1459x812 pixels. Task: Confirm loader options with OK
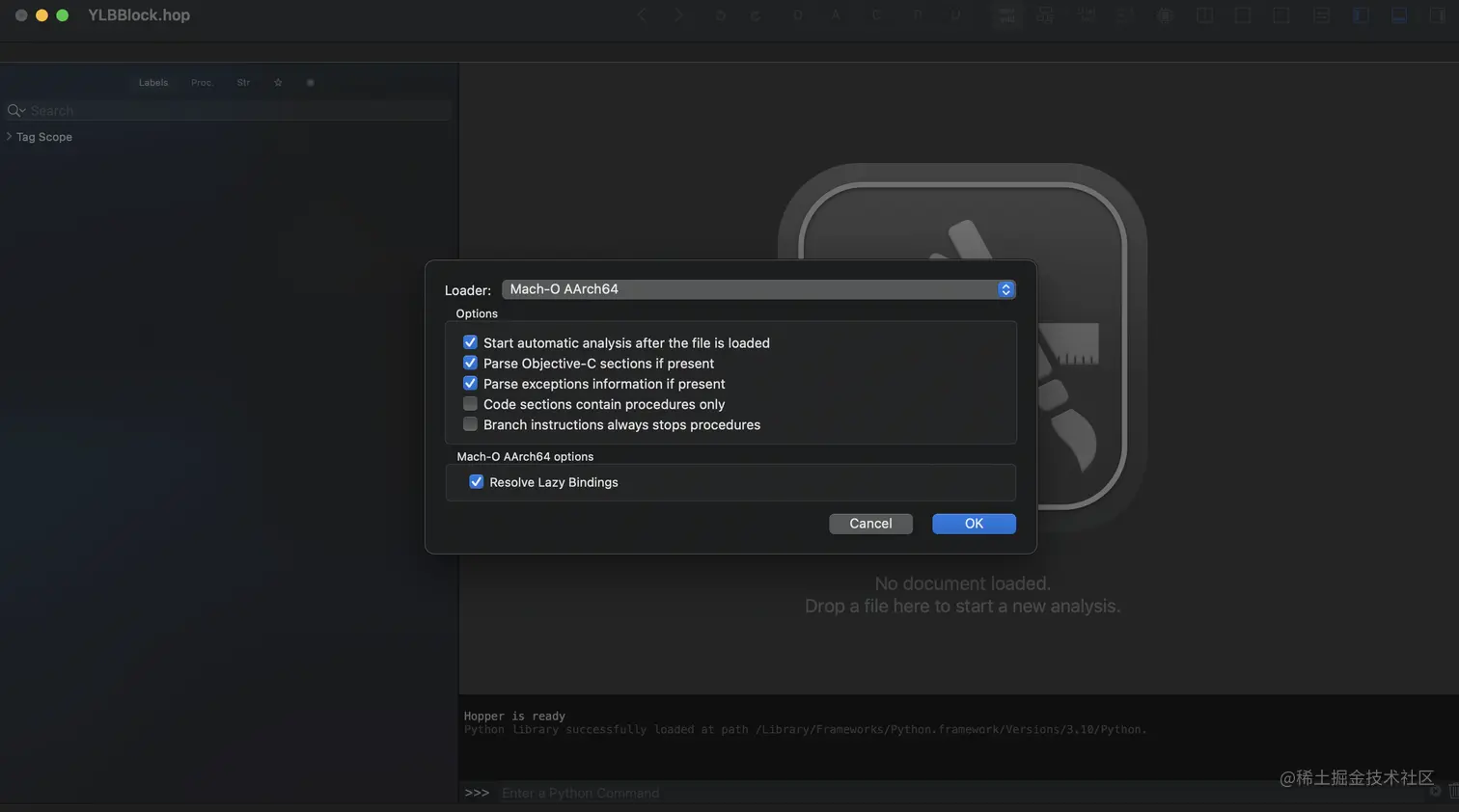click(x=974, y=524)
